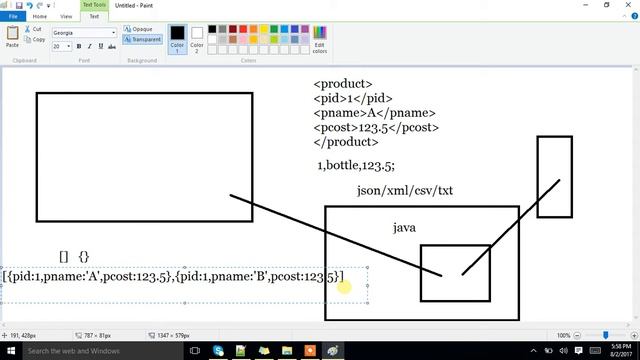Click the Text Tools contextual tab header

[94, 5]
